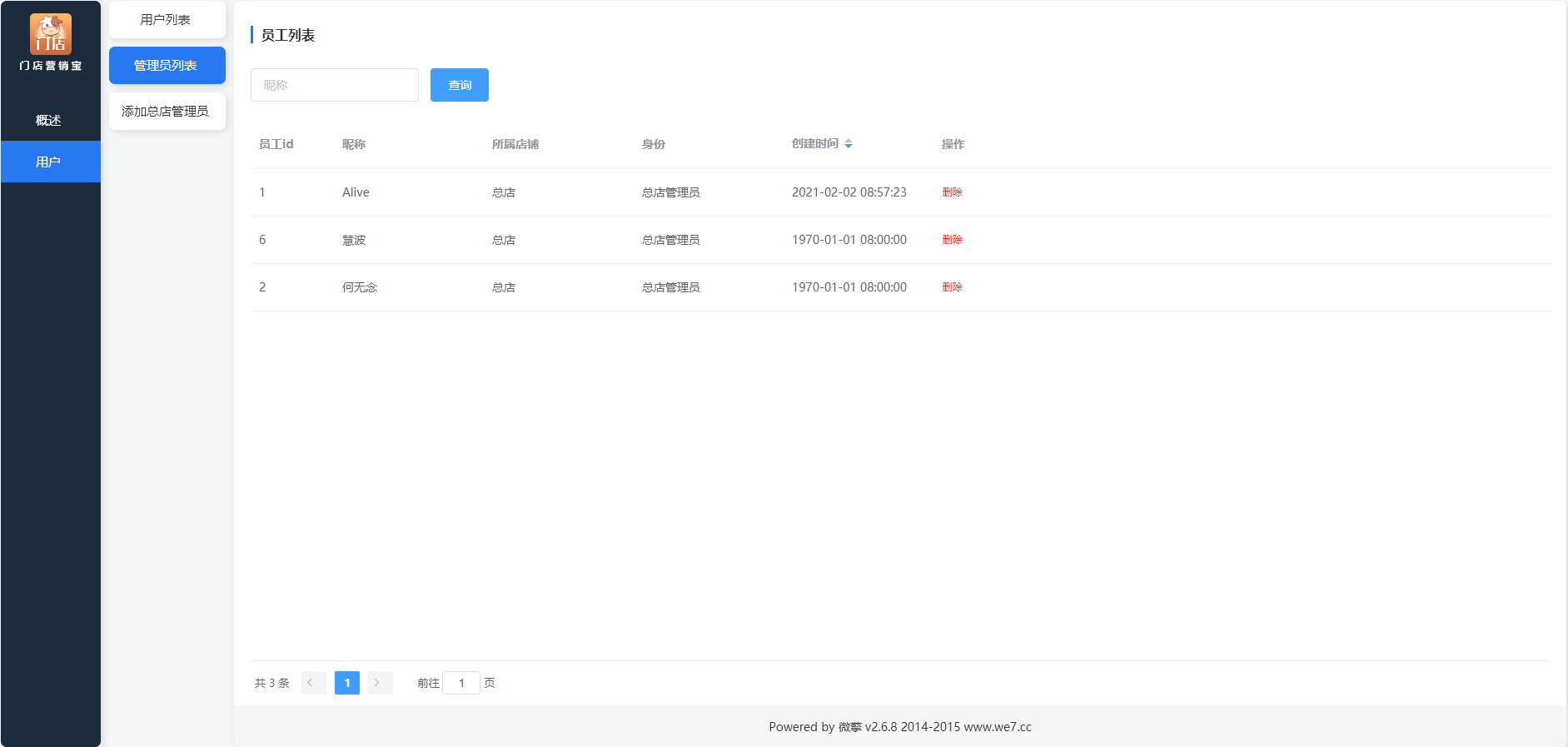The height and width of the screenshot is (747, 1568).
Task: Focus the 昵称 search input field
Action: 335,85
